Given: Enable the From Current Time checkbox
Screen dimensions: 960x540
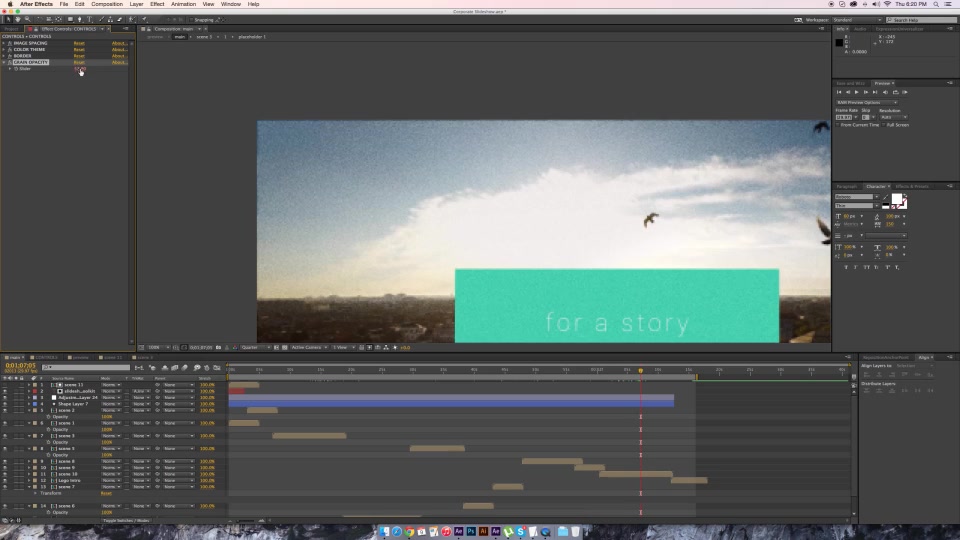Looking at the screenshot, I should (838, 125).
